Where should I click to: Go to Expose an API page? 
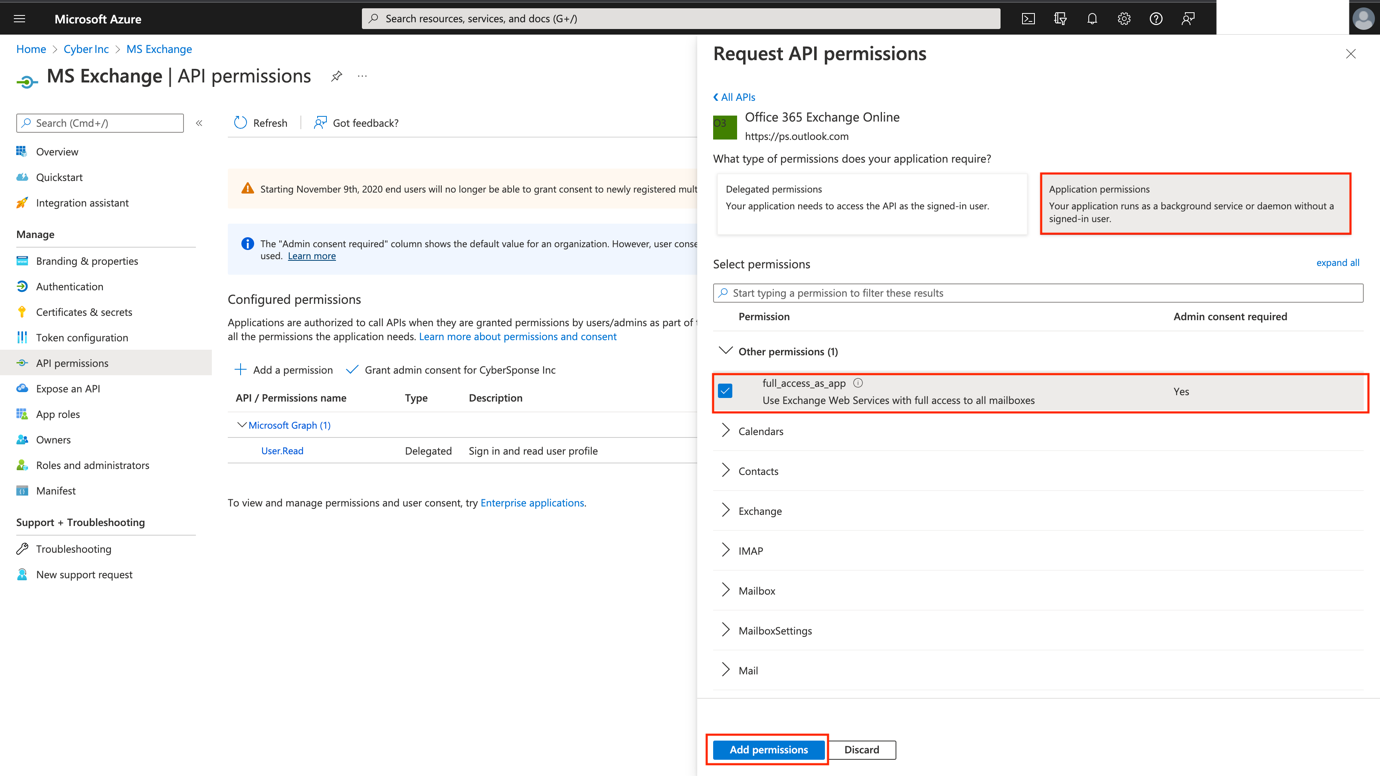click(x=68, y=389)
